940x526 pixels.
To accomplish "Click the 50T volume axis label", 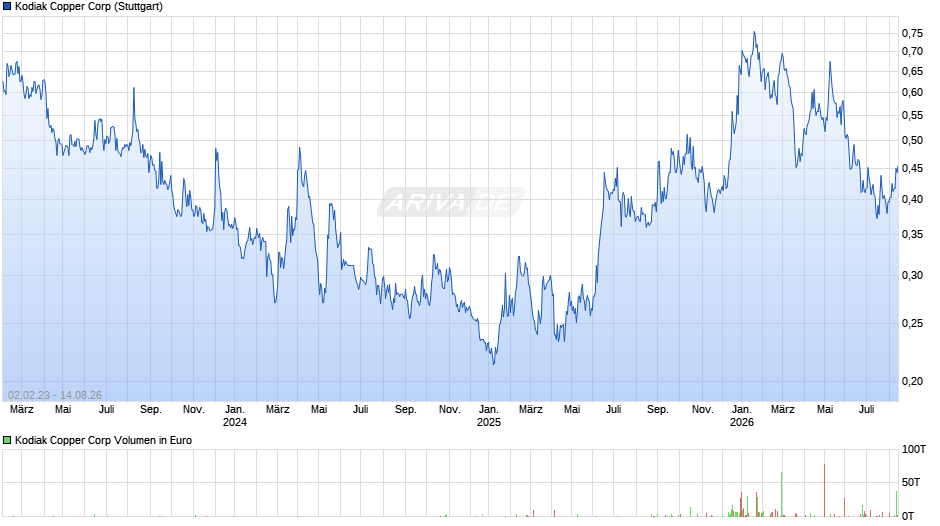I will pos(911,482).
